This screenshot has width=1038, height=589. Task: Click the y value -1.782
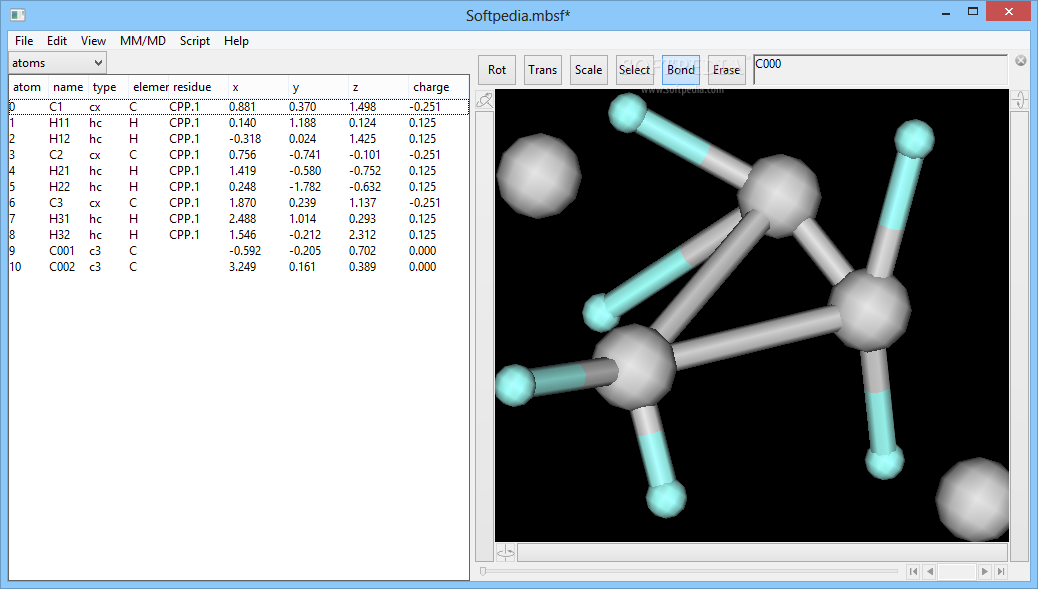305,187
